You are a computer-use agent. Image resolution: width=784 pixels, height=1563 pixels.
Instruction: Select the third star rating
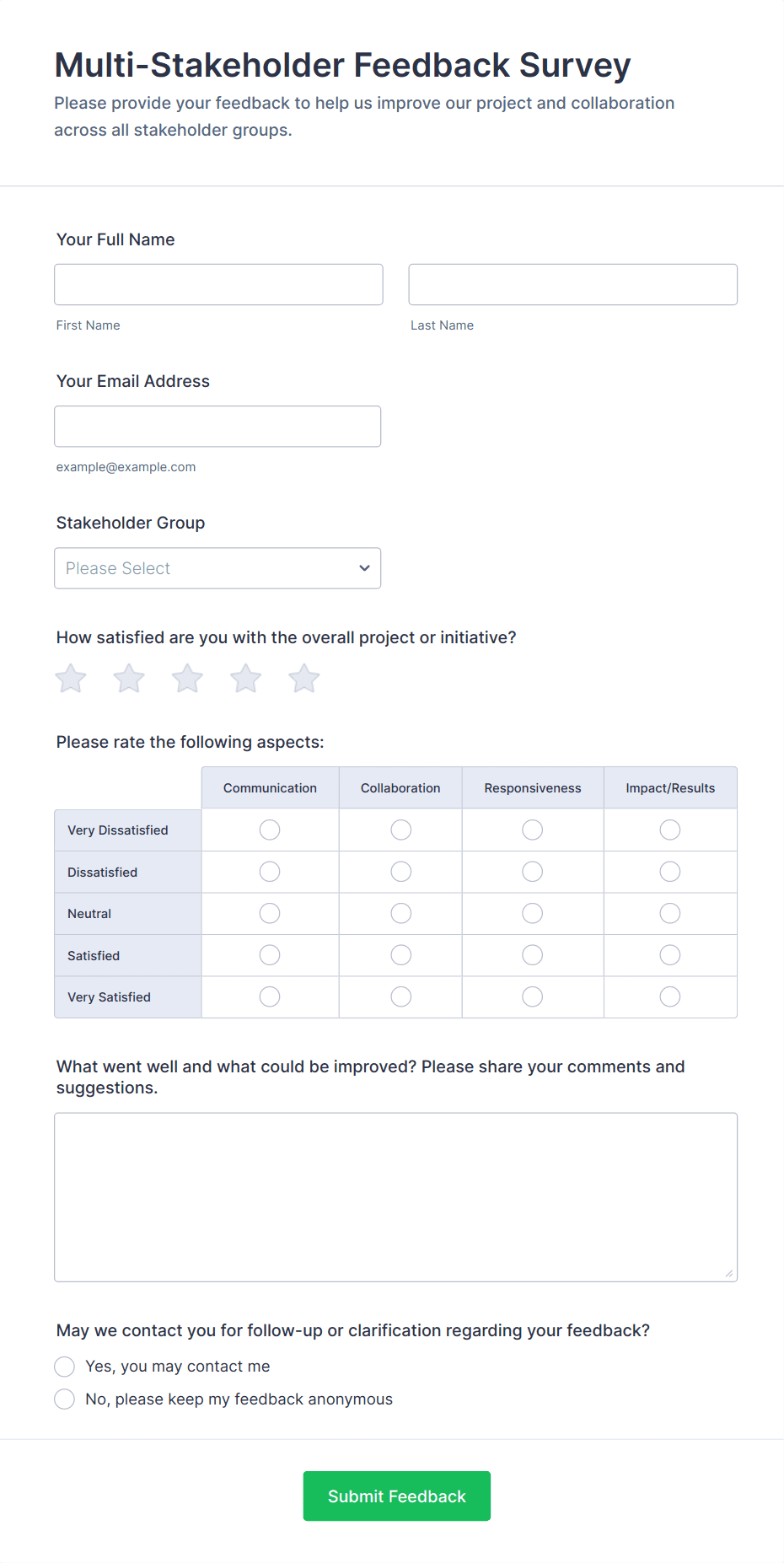(x=187, y=679)
